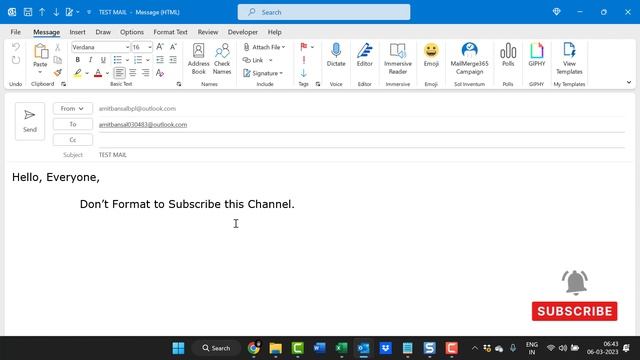This screenshot has height=360, width=640.
Task: Click Check Names
Action: tap(222, 59)
